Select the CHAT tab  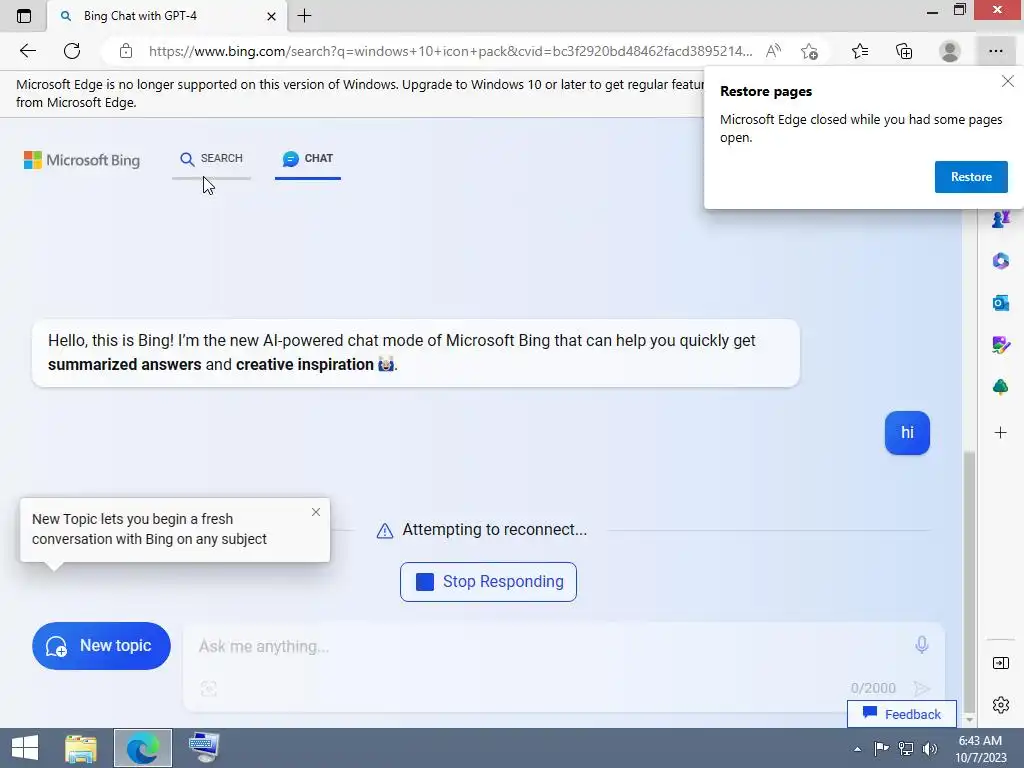tap(308, 159)
